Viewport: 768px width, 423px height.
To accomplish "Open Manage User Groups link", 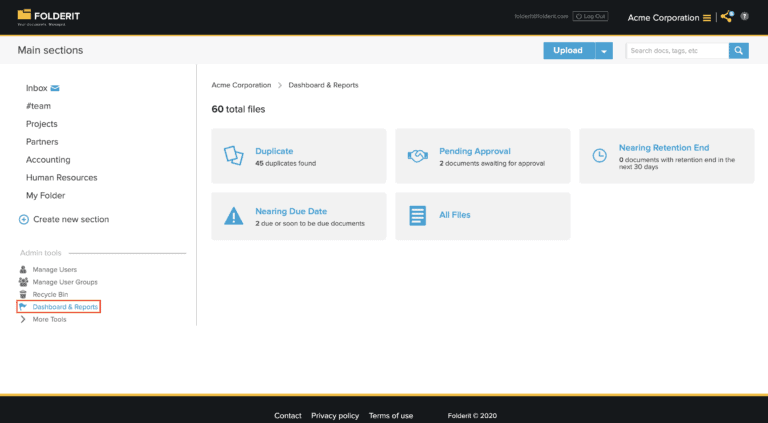I will (65, 282).
